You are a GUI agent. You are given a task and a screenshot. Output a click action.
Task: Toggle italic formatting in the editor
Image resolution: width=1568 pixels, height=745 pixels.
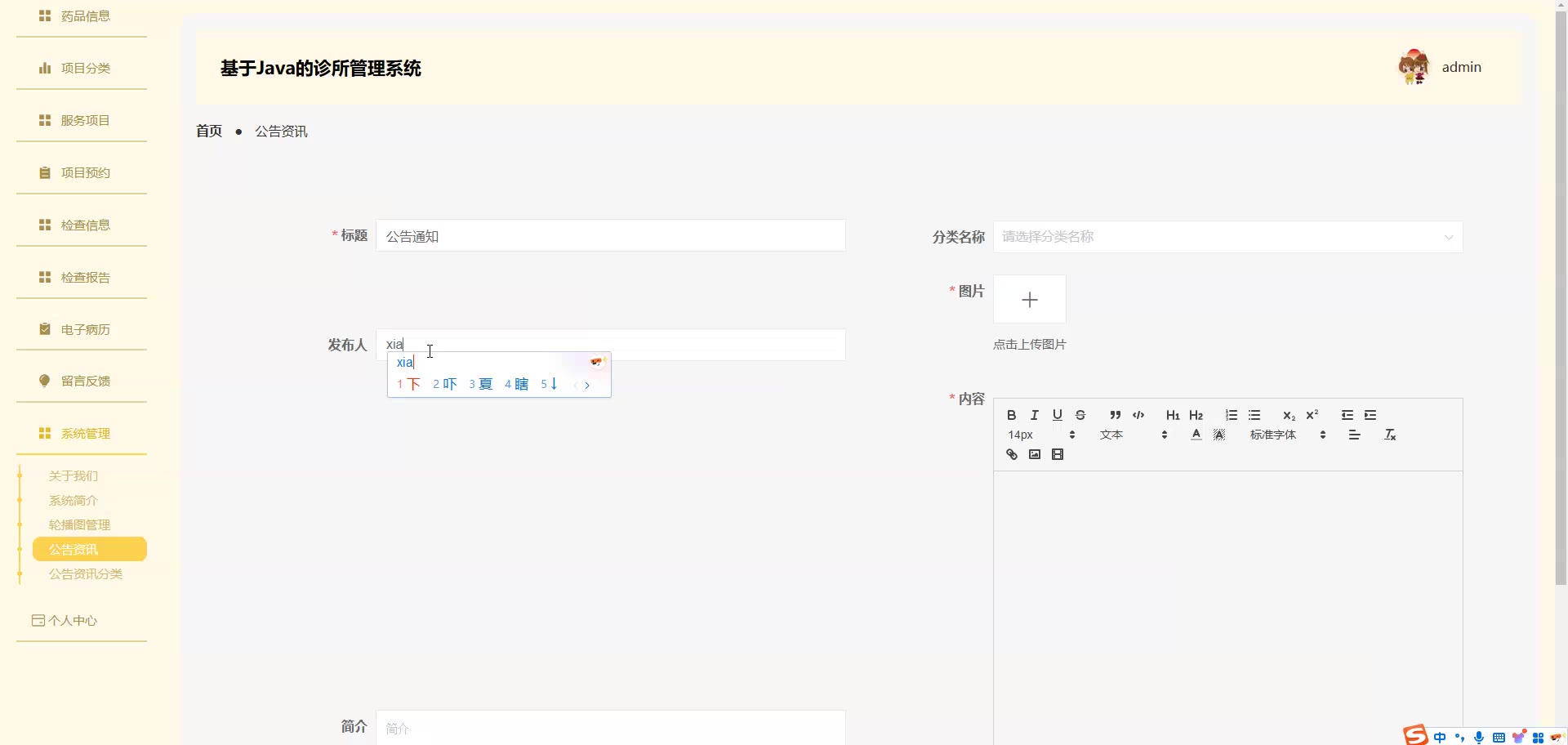pos(1034,415)
